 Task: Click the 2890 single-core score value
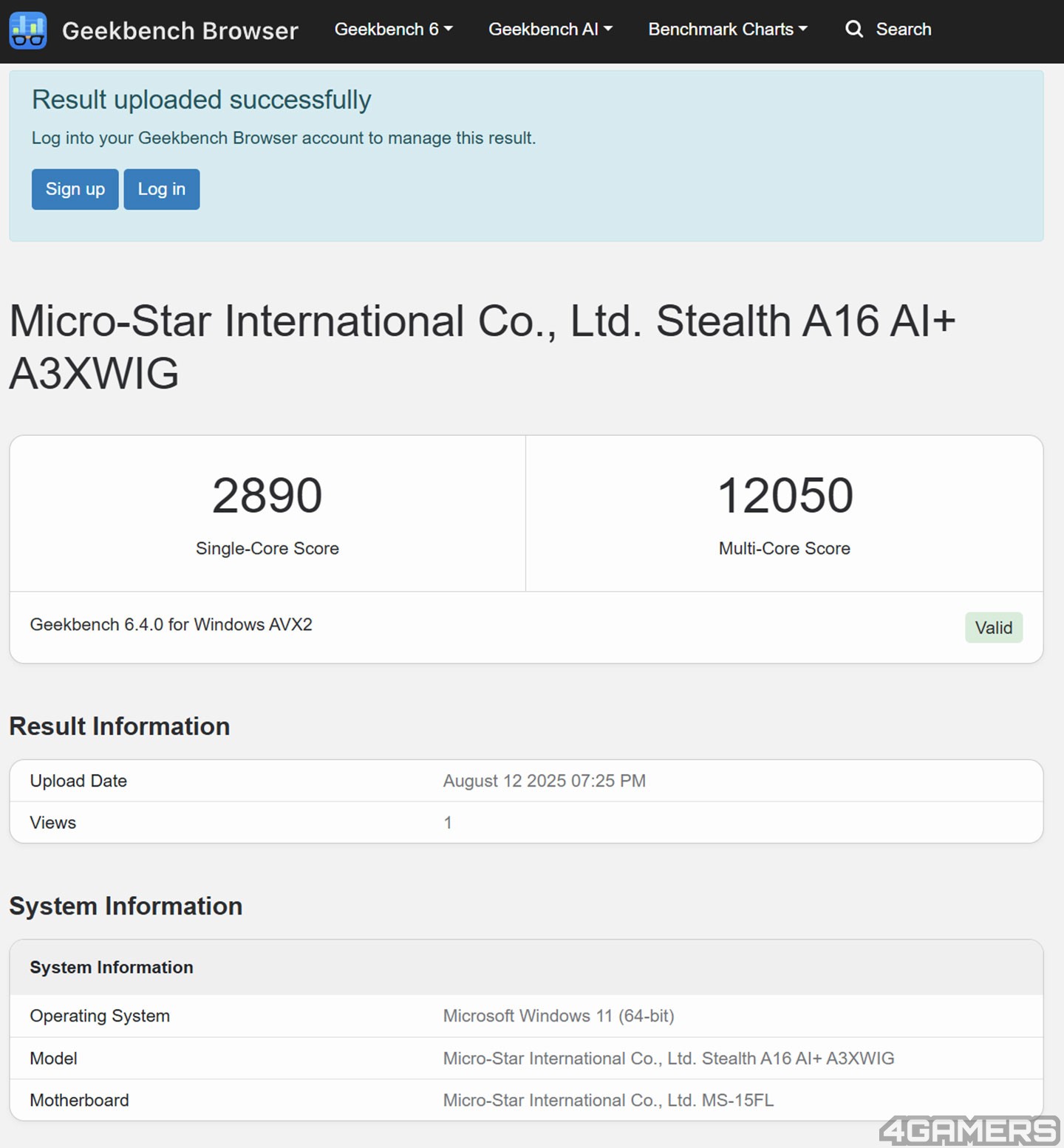click(x=267, y=495)
